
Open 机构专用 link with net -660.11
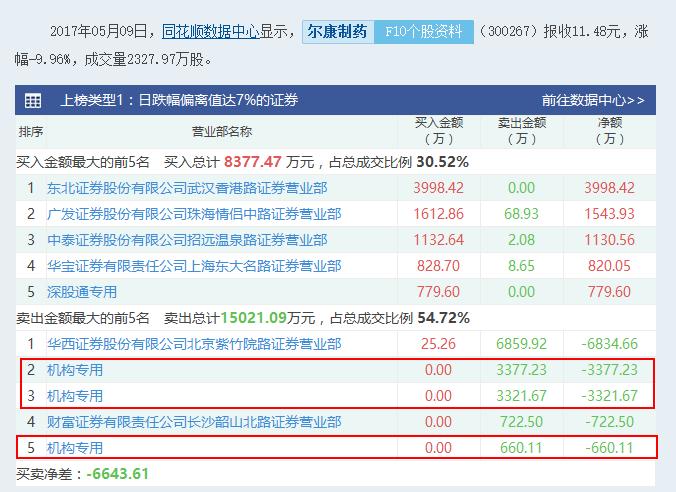[75, 448]
